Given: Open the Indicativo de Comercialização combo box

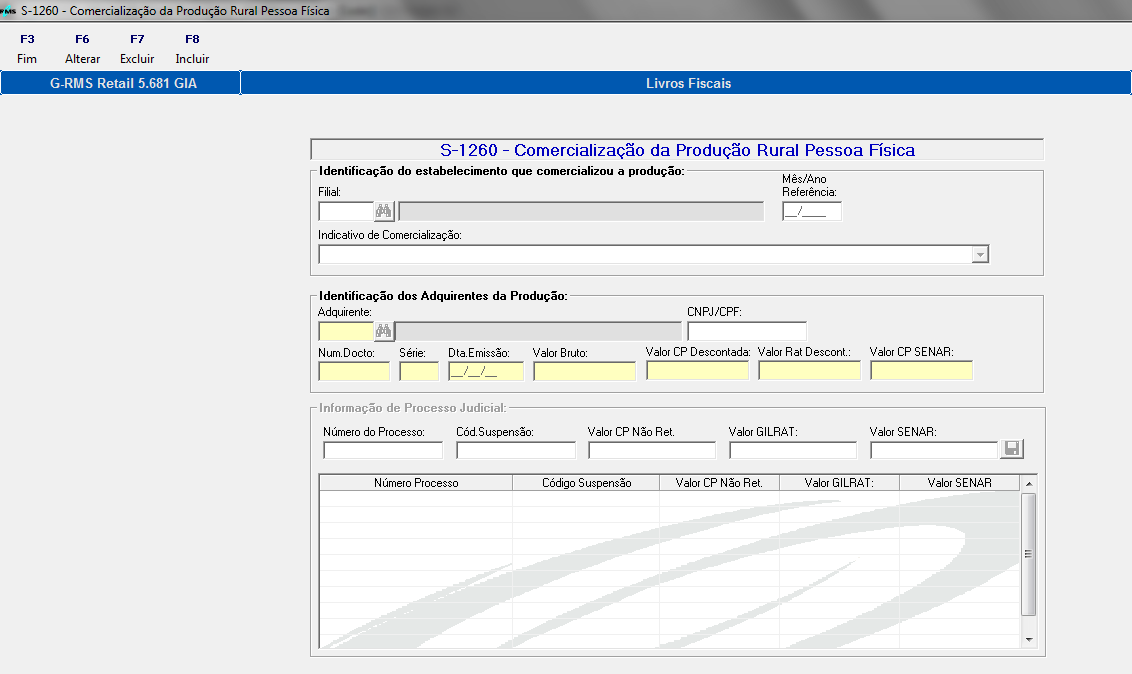Looking at the screenshot, I should pos(653,255).
